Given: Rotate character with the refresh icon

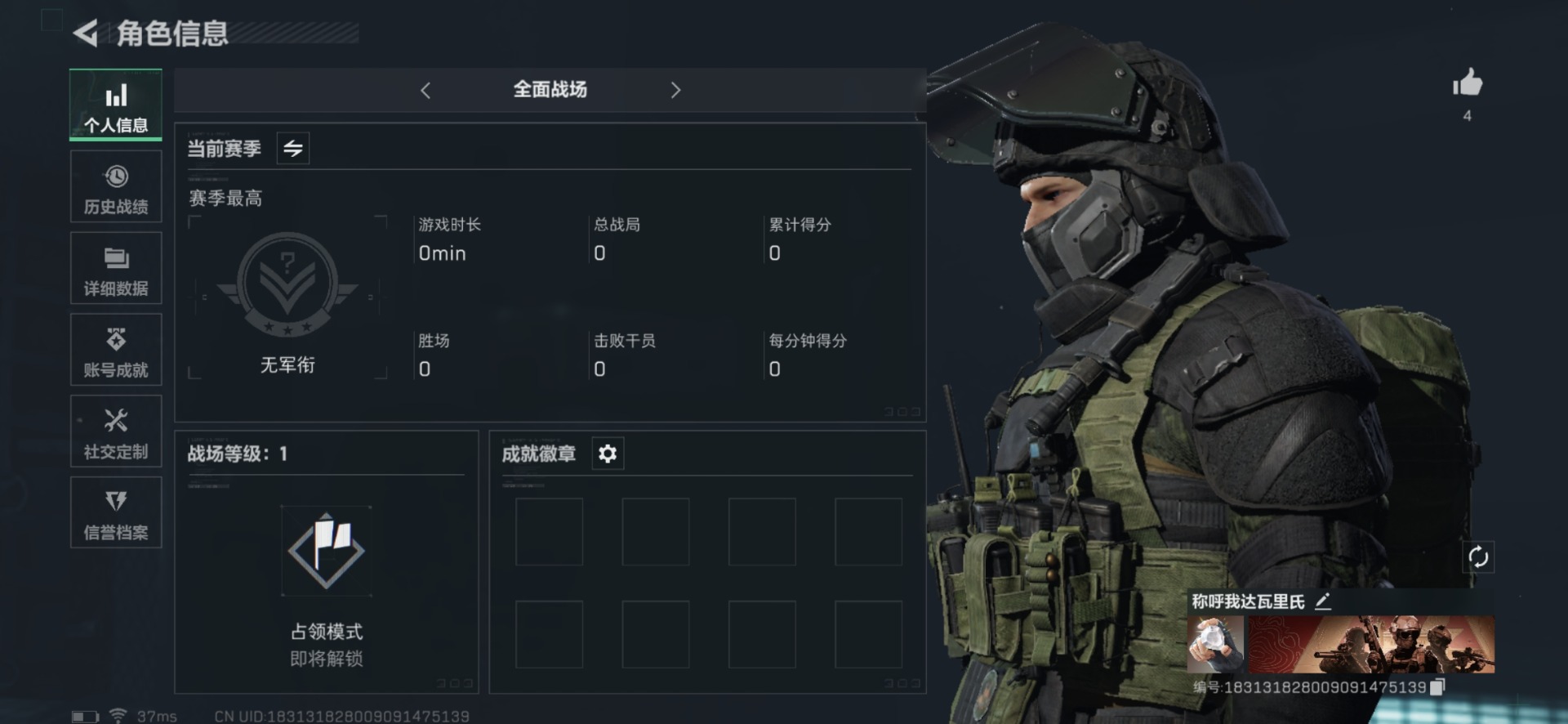Looking at the screenshot, I should (x=1478, y=557).
